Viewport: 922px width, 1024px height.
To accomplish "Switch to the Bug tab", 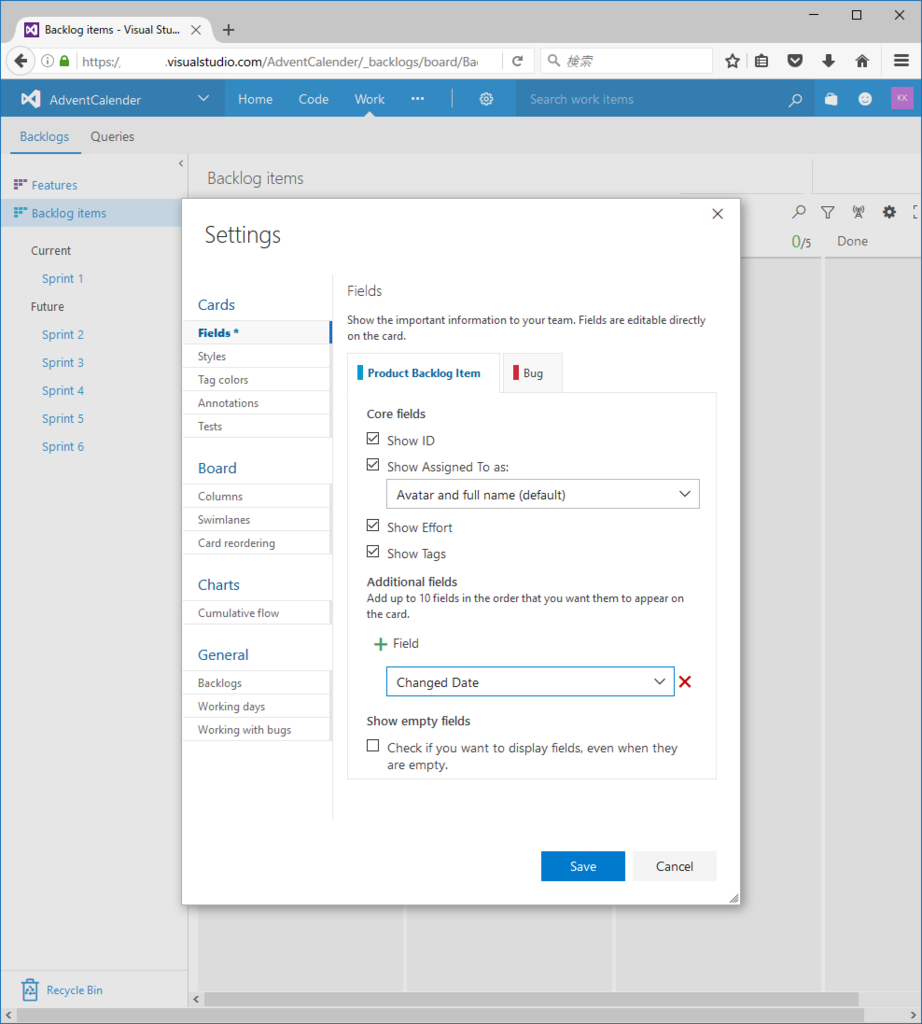I will point(532,373).
